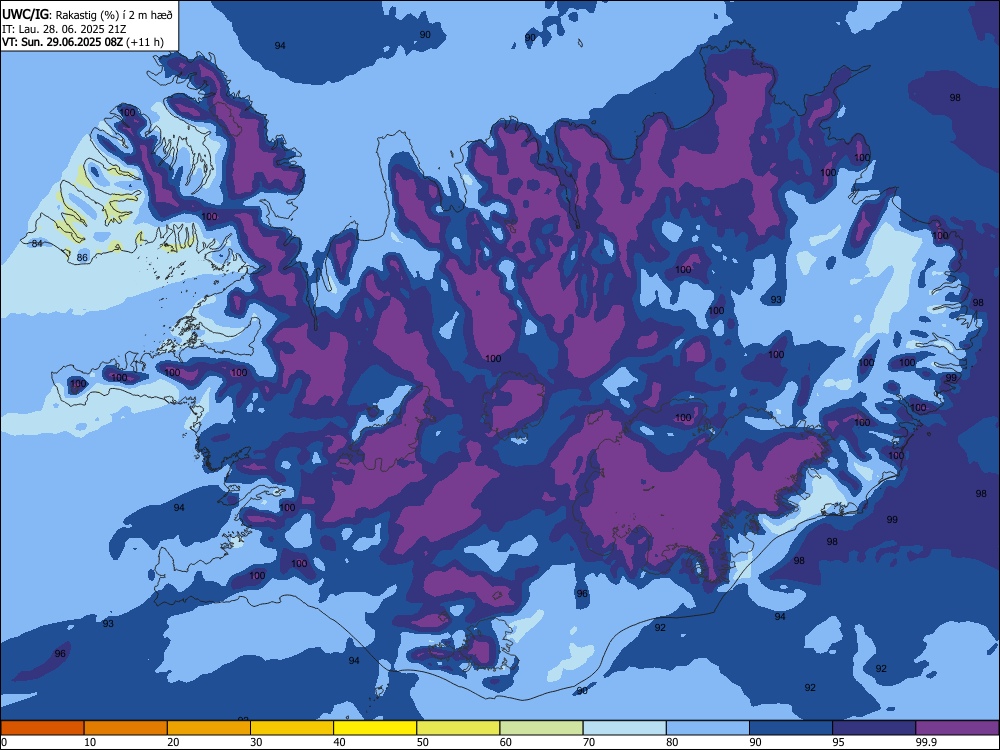This screenshot has width=1000, height=750.
Task: Click the legend tick label '70'
Action: click(589, 742)
